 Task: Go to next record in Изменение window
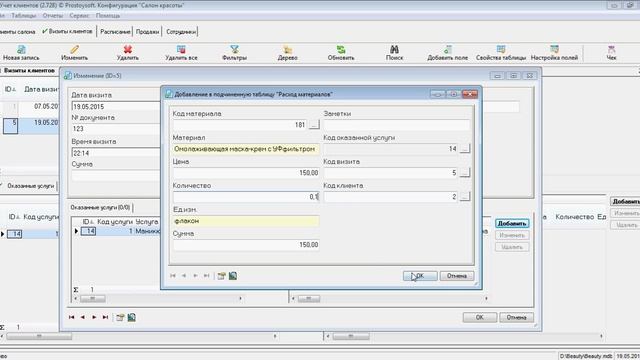tap(94, 317)
